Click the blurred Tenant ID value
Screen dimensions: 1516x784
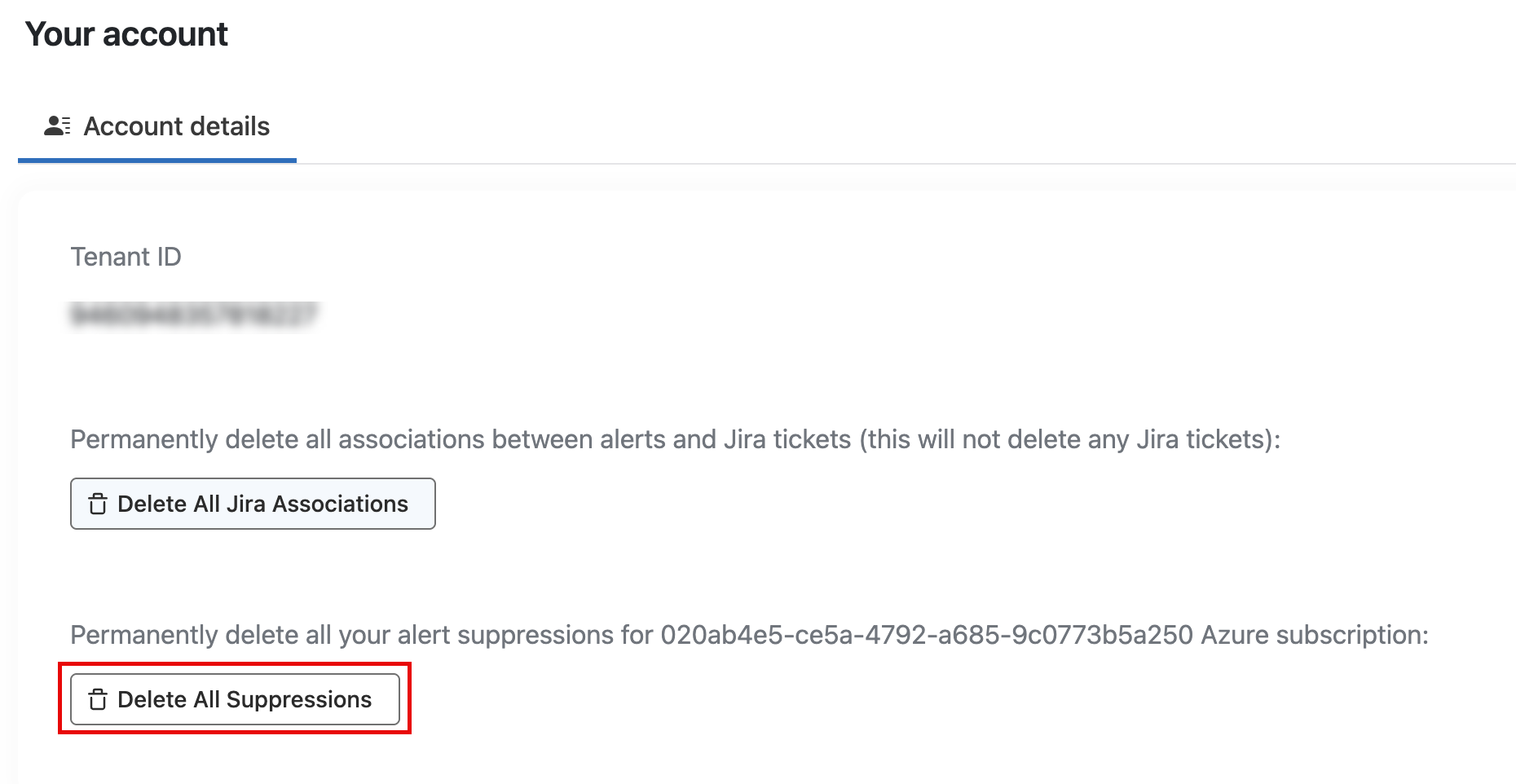point(194,315)
